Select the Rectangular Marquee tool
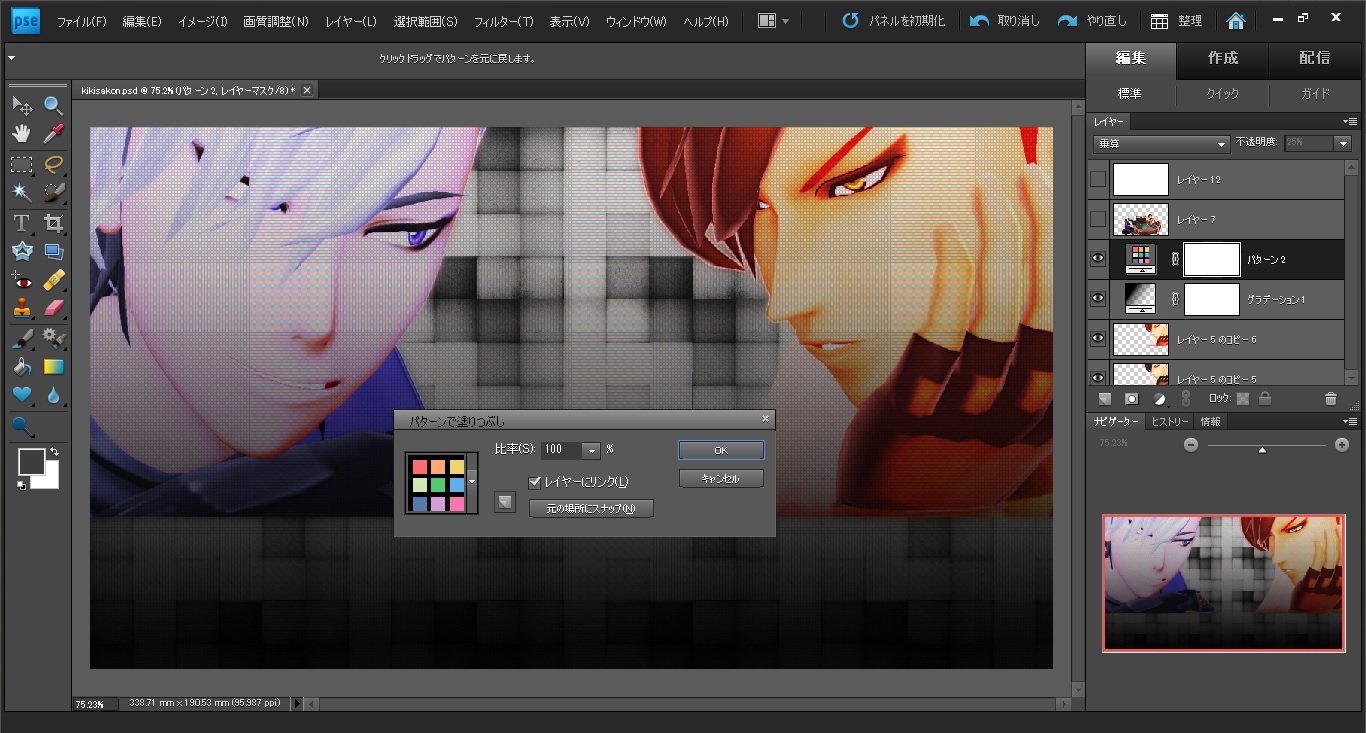The image size is (1366, 733). (x=22, y=164)
